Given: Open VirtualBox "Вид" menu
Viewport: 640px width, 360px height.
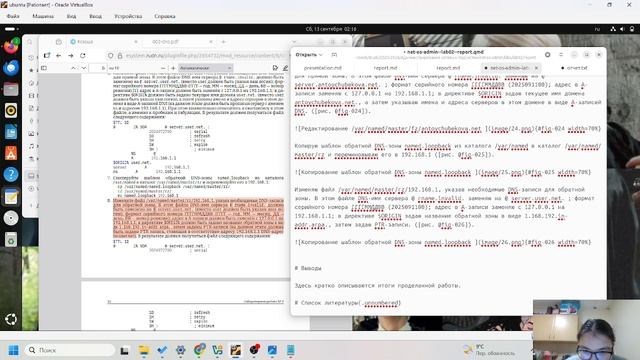Looking at the screenshot, I should tap(71, 16).
